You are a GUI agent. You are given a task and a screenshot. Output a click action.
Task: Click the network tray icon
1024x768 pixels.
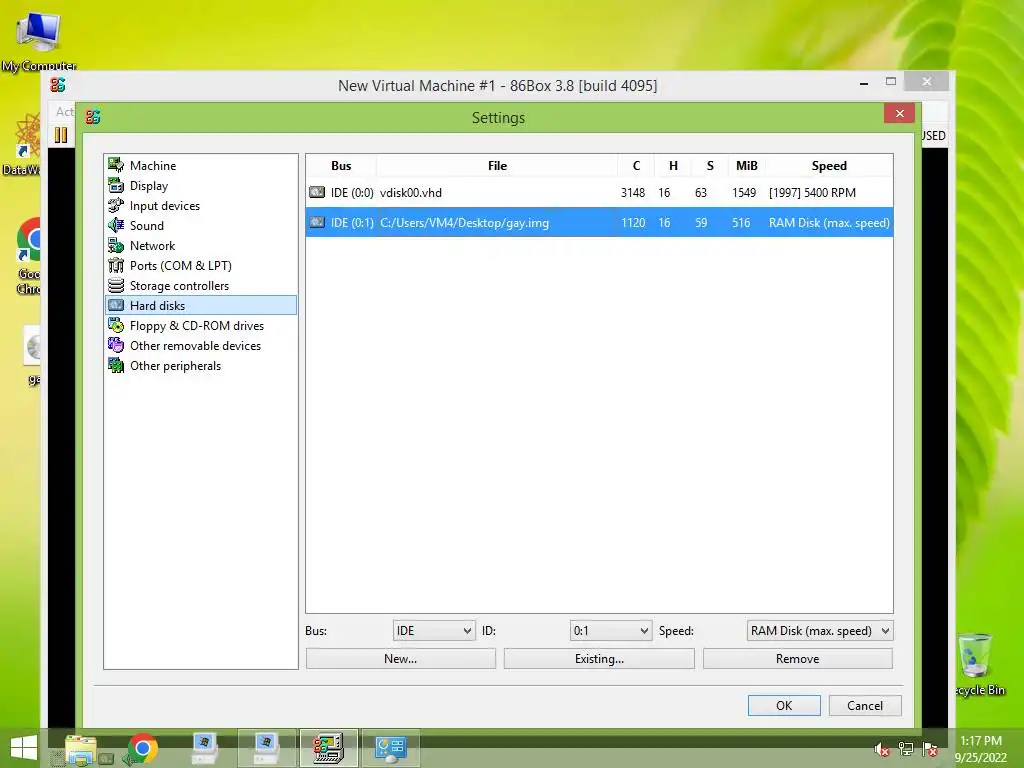pos(906,749)
